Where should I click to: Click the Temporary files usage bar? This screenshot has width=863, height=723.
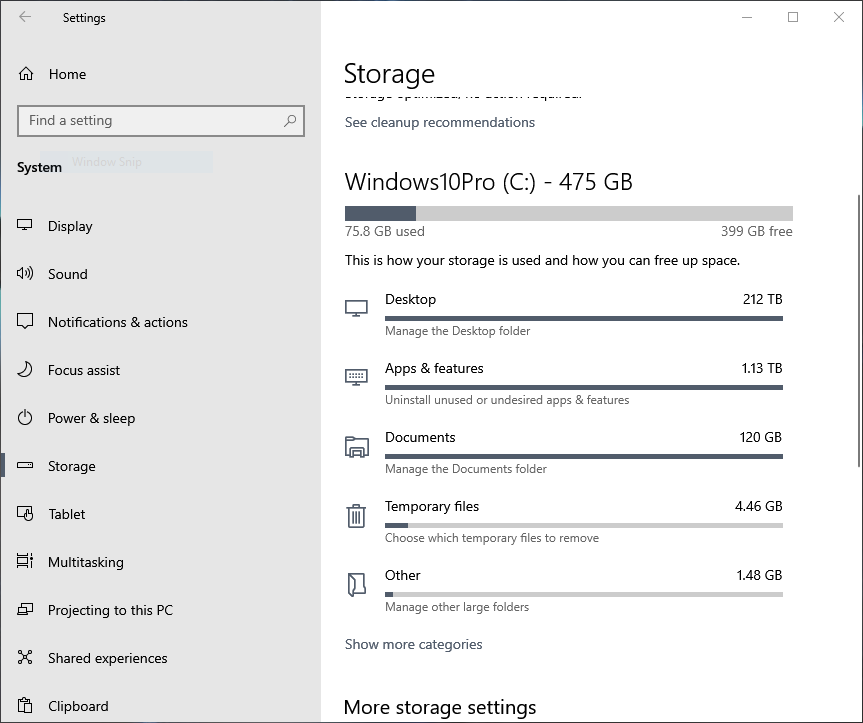583,525
